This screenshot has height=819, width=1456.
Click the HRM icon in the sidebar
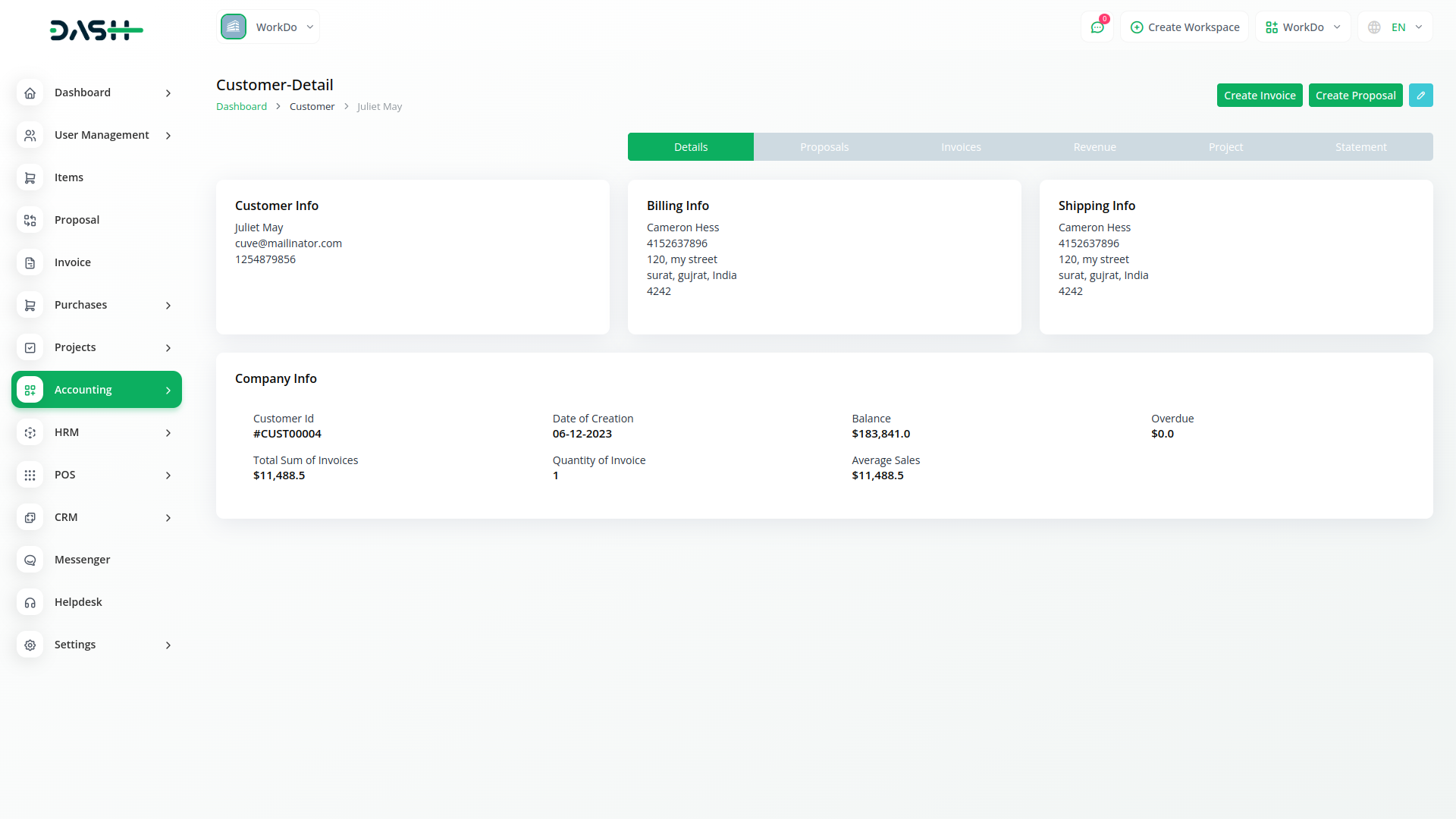coord(30,432)
